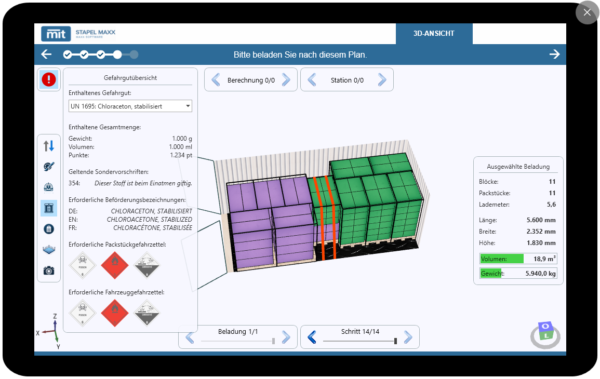
Task: Select the strap/lashing tool icon
Action: click(x=49, y=167)
